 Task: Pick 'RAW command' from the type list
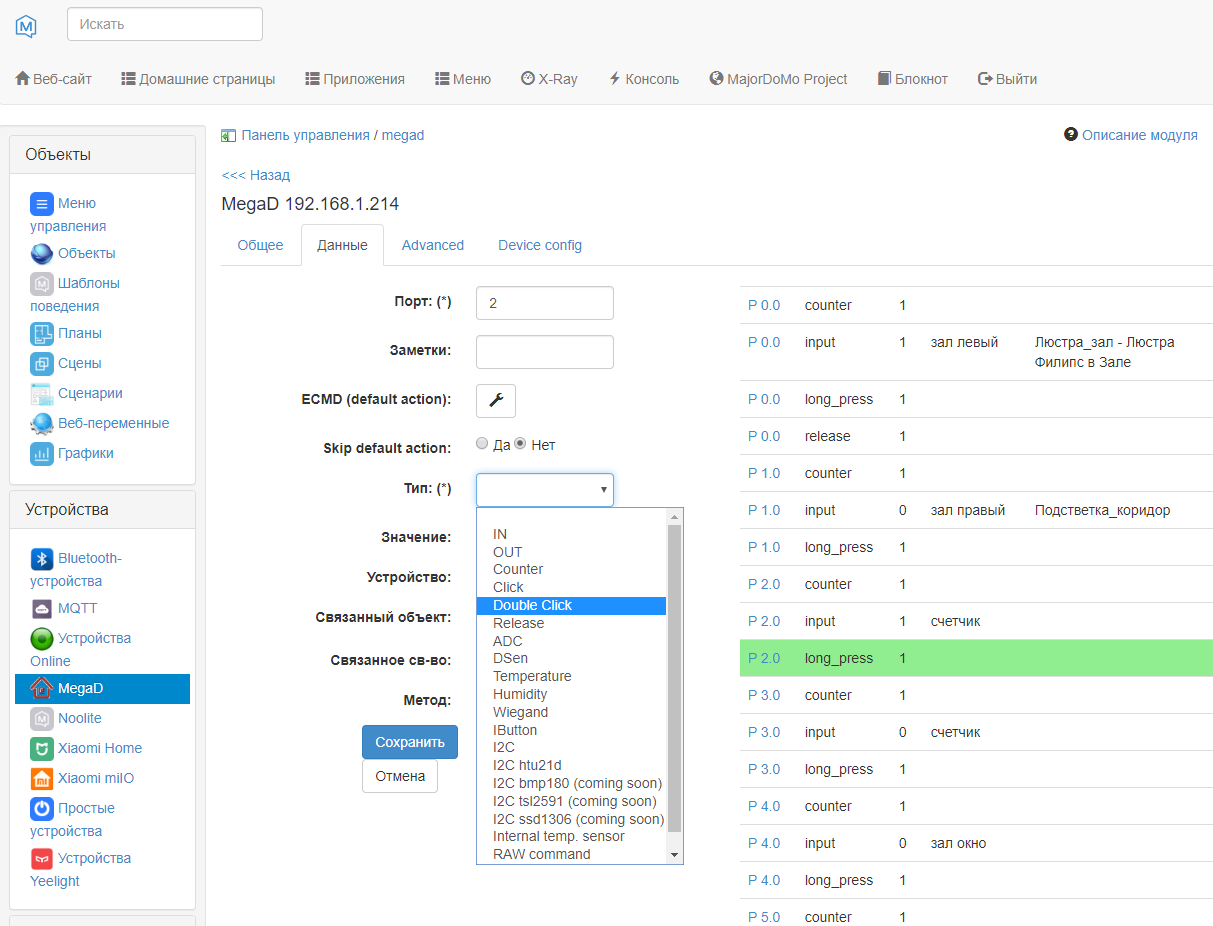(x=541, y=854)
